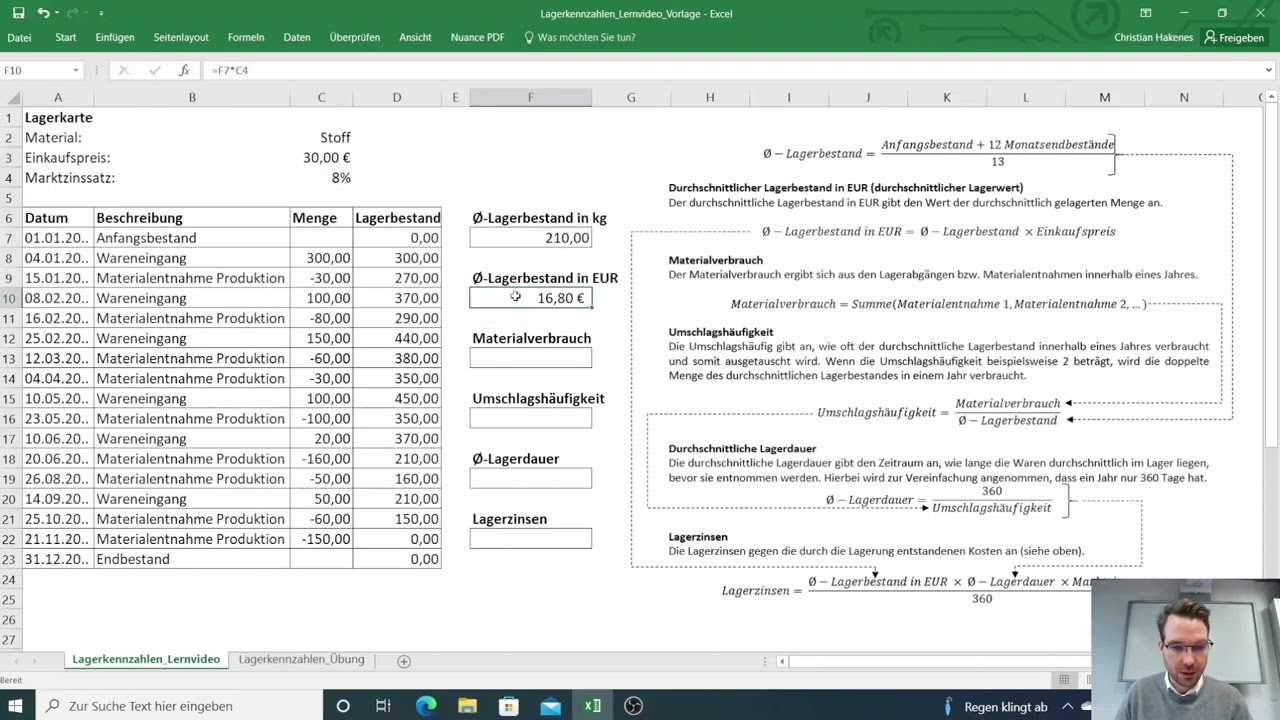Click Ø-Lagerbestand in kg value 210,00
Image resolution: width=1280 pixels, height=720 pixels.
[x=530, y=238]
